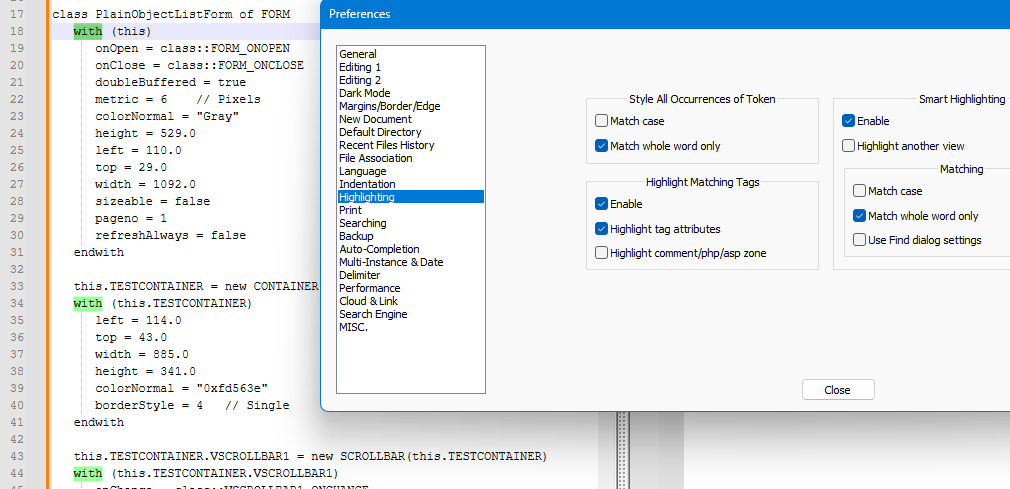Screen dimensions: 1010x489
Task: Uncheck Match whole word only for token styling
Action: (x=602, y=146)
